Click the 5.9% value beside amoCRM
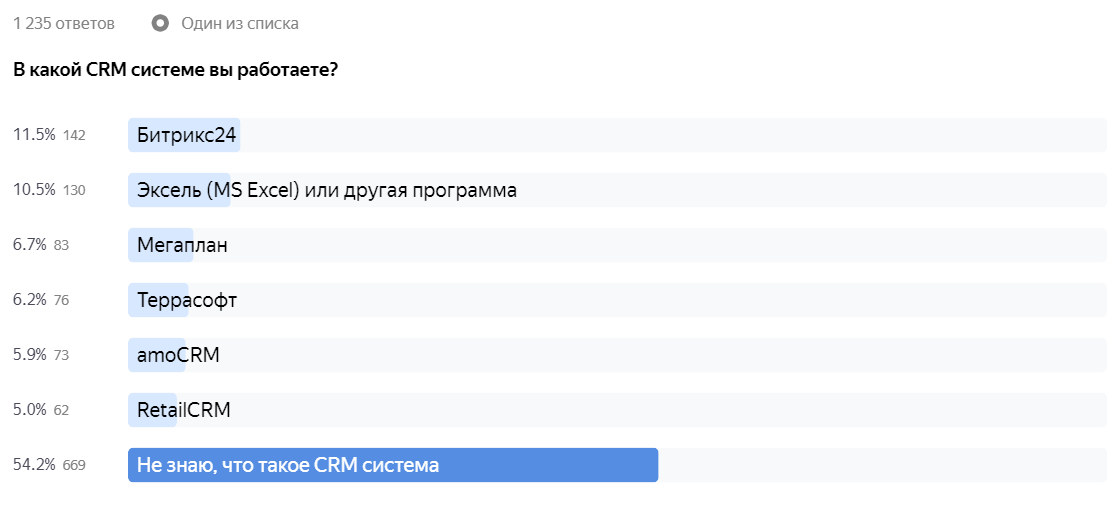The image size is (1120, 521). (x=30, y=355)
